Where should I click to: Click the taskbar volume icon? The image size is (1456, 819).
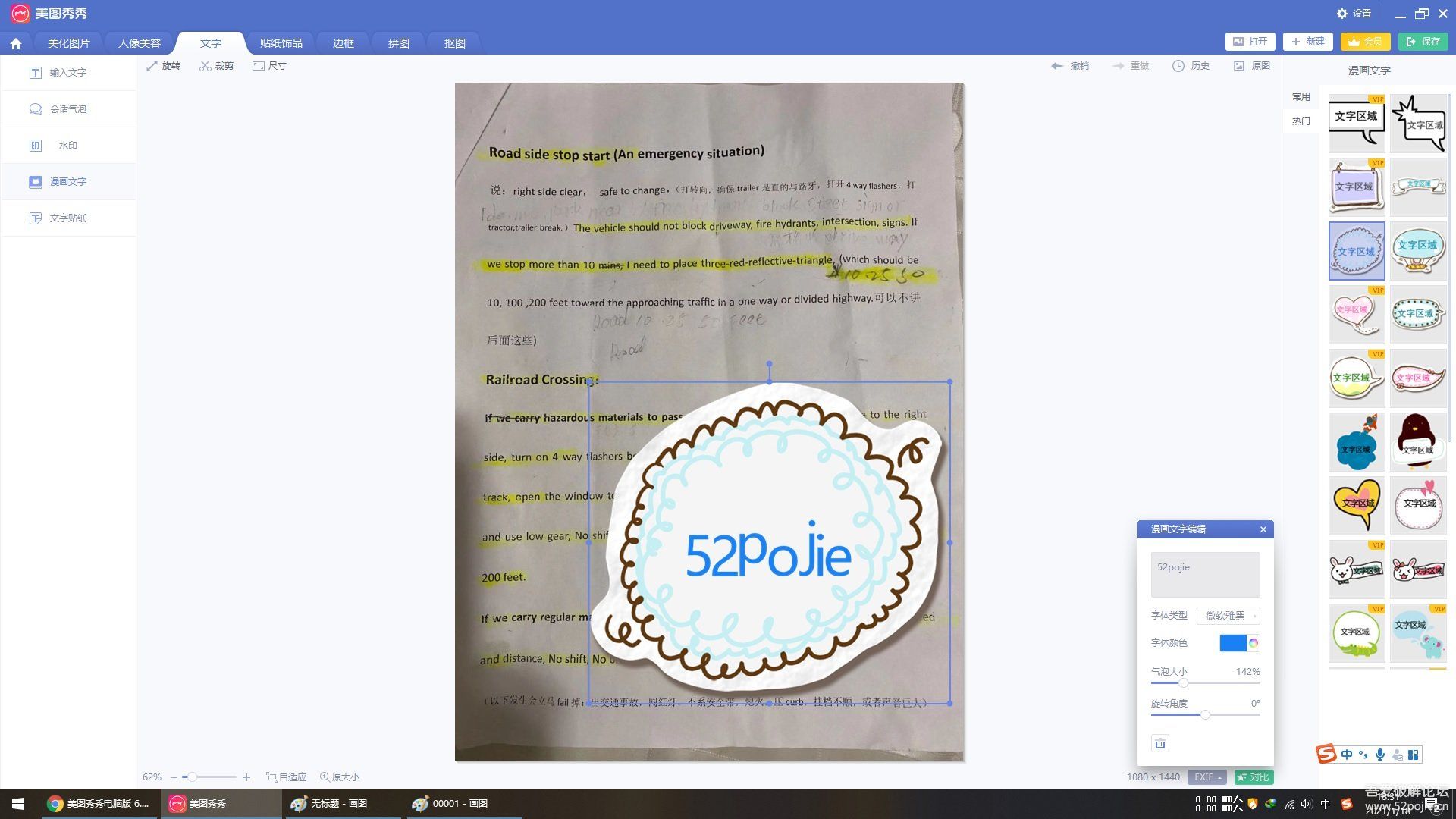pyautogui.click(x=1306, y=805)
